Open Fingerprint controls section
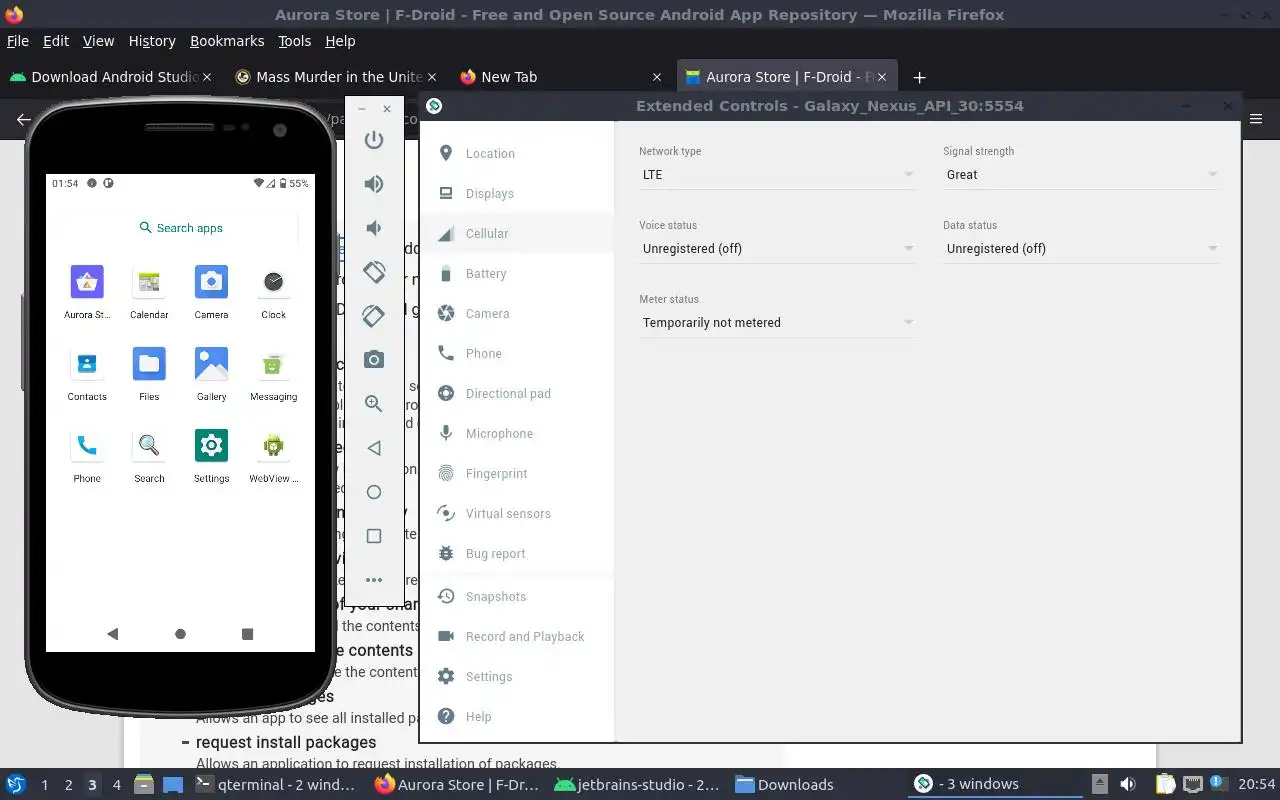Image resolution: width=1280 pixels, height=800 pixels. [x=517, y=473]
